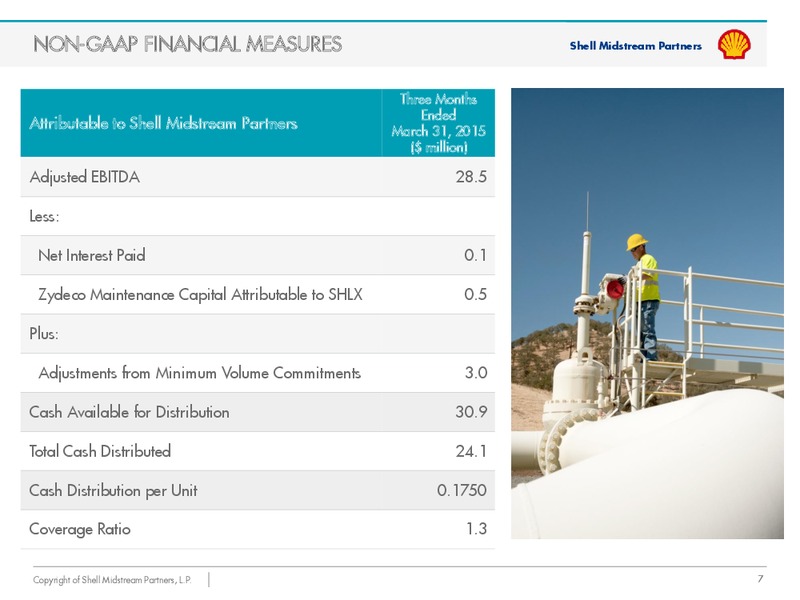This screenshot has height=600, width=800.
Task: Select 'Zydeco Maintenance Capital Attributable to SHLX'
Action: pyautogui.click(x=201, y=294)
